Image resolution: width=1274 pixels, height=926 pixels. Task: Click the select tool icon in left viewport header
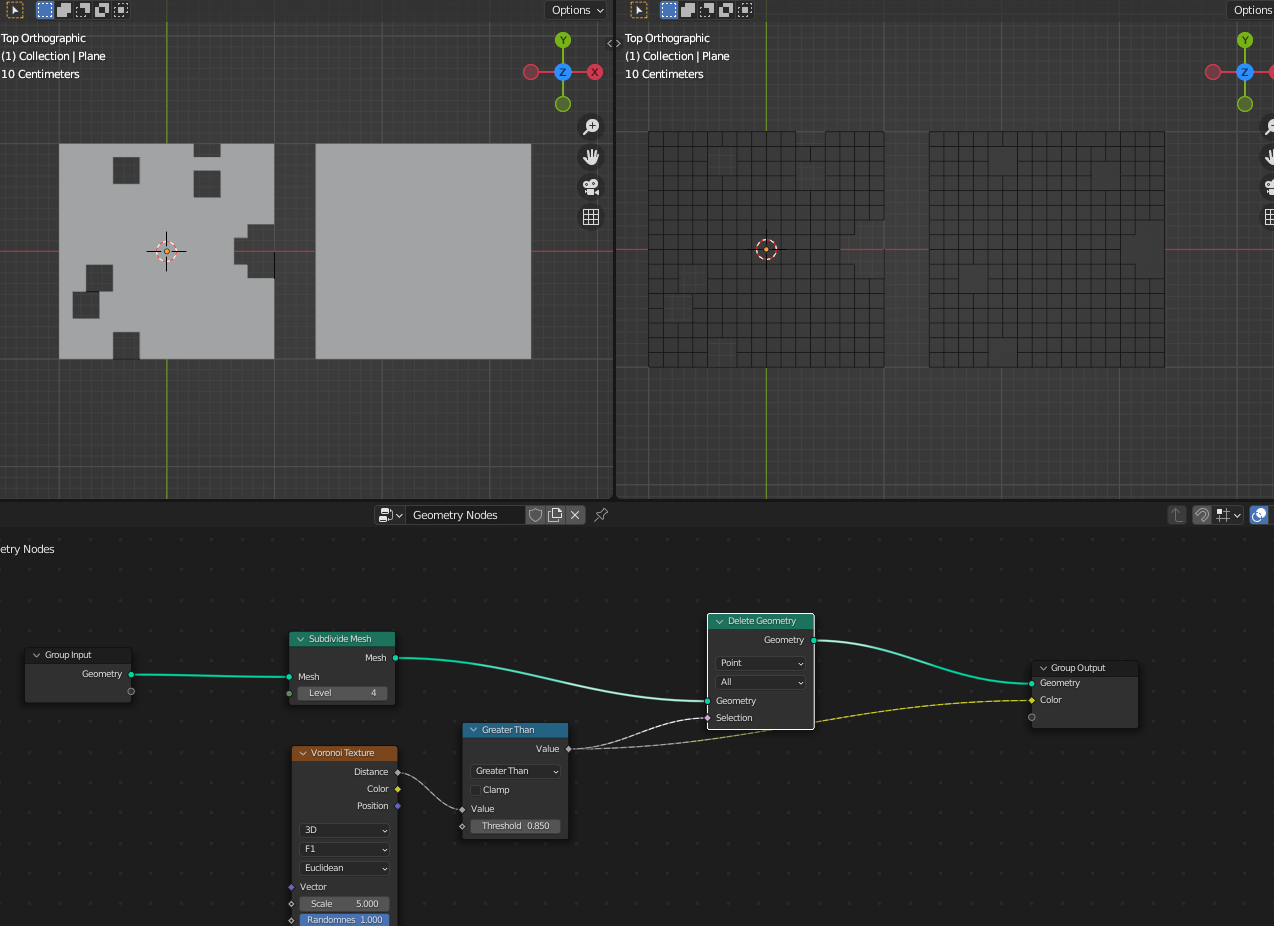(x=14, y=10)
